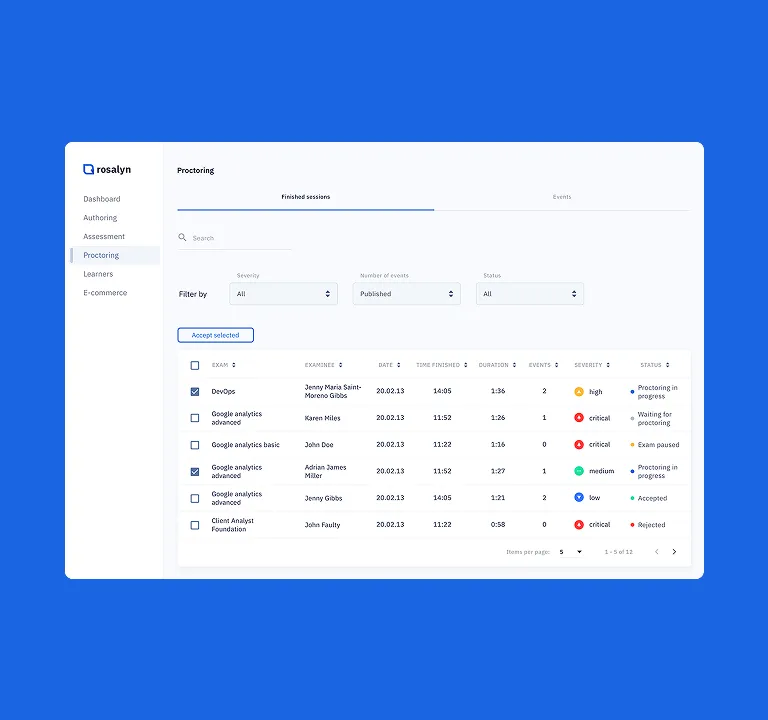
Task: Click examinee Jenny Maria Saint-Moreno Gibbs
Action: (333, 391)
